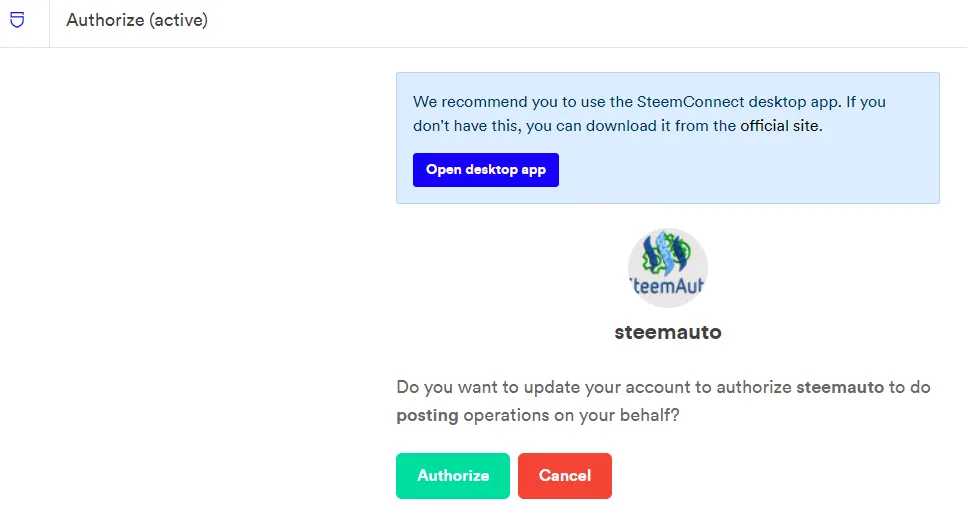
Task: Follow the official site link
Action: point(780,126)
